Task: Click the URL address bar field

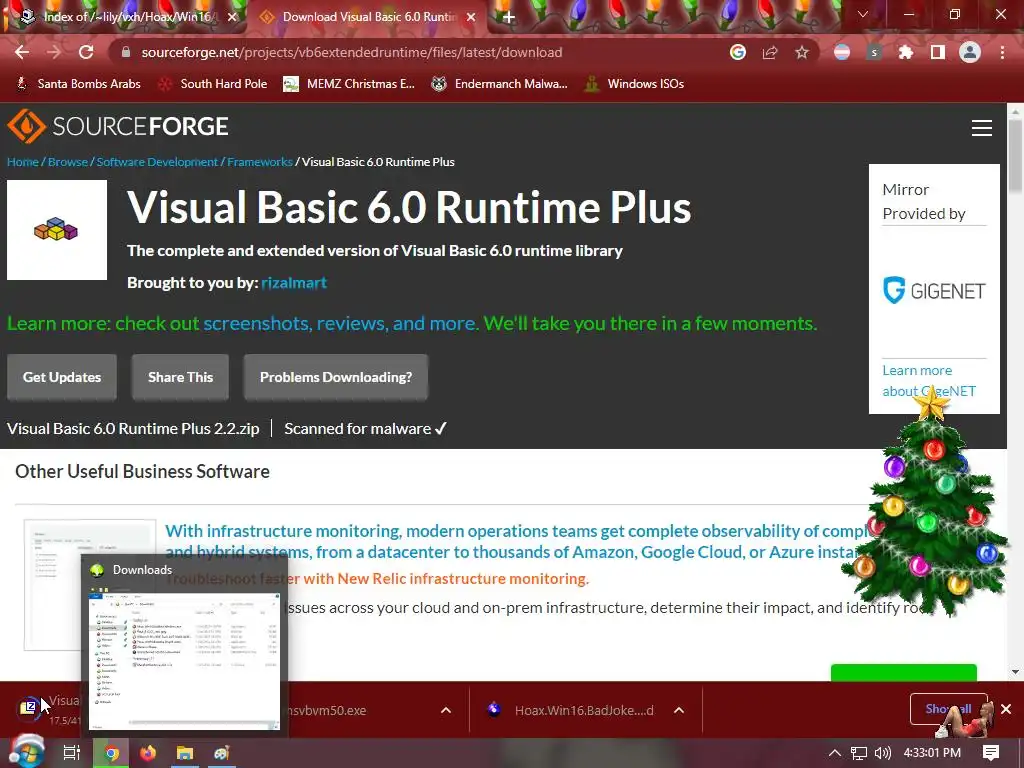Action: point(418,52)
